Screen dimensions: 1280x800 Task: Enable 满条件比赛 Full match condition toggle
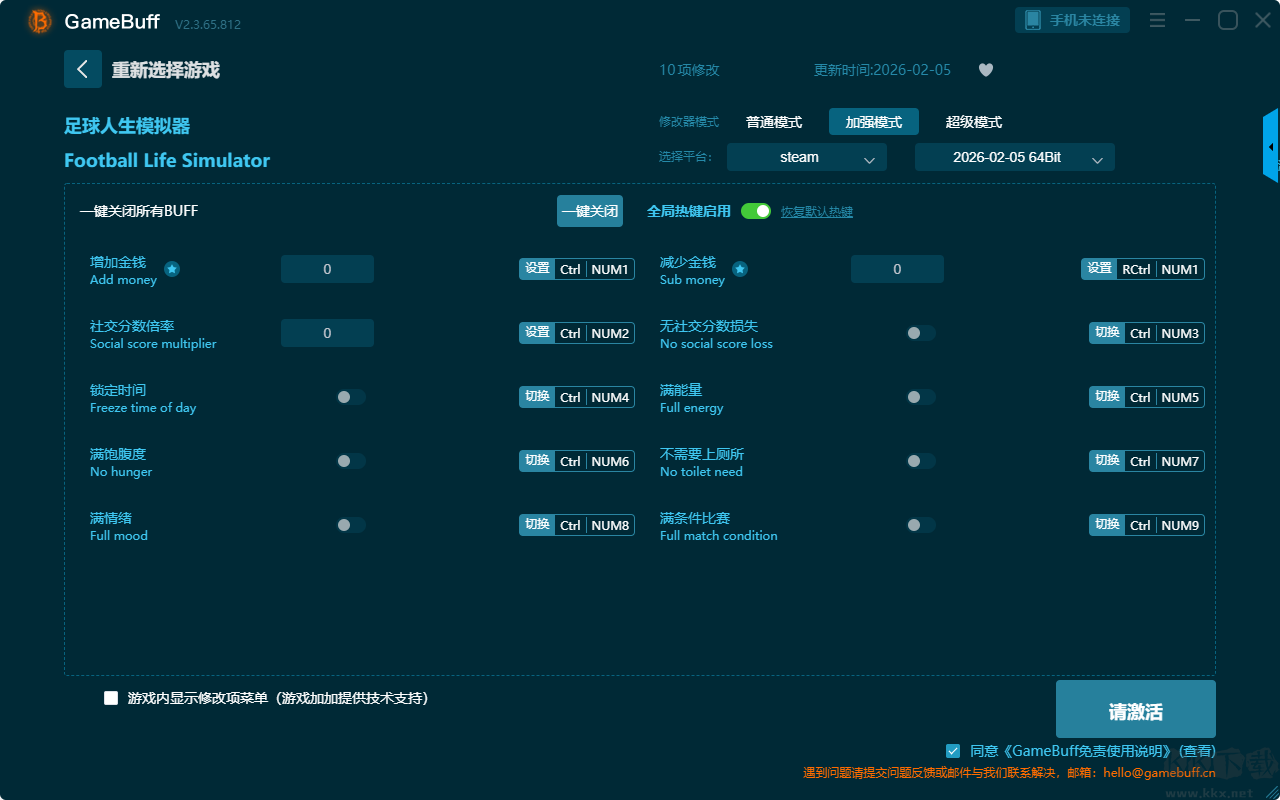pyautogui.click(x=921, y=525)
